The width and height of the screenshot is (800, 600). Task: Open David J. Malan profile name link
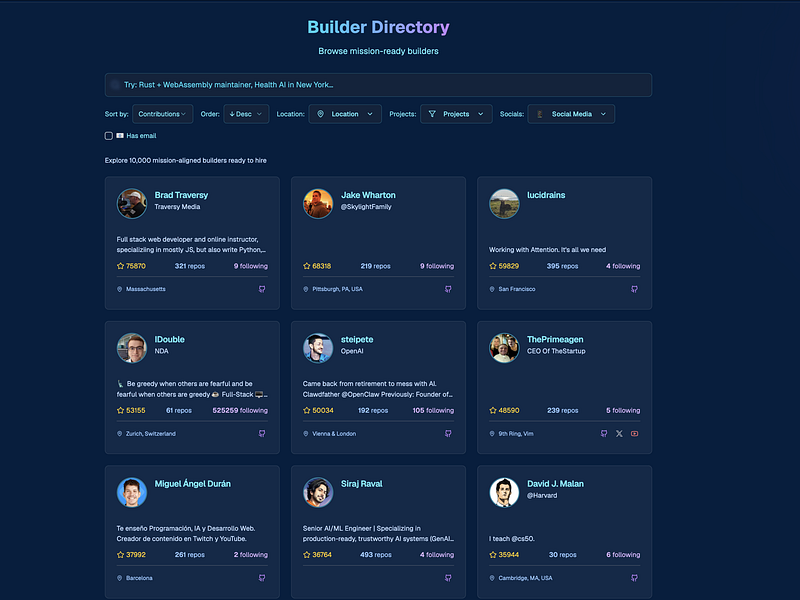pyautogui.click(x=555, y=484)
